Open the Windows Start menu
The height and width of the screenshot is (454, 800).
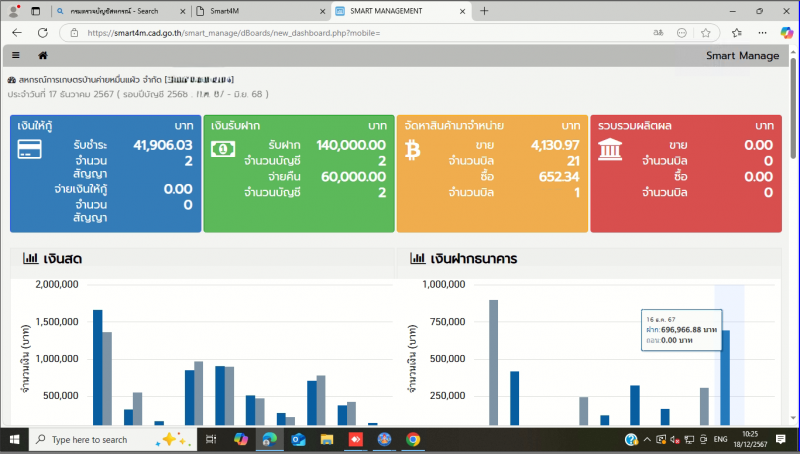(x=14, y=439)
